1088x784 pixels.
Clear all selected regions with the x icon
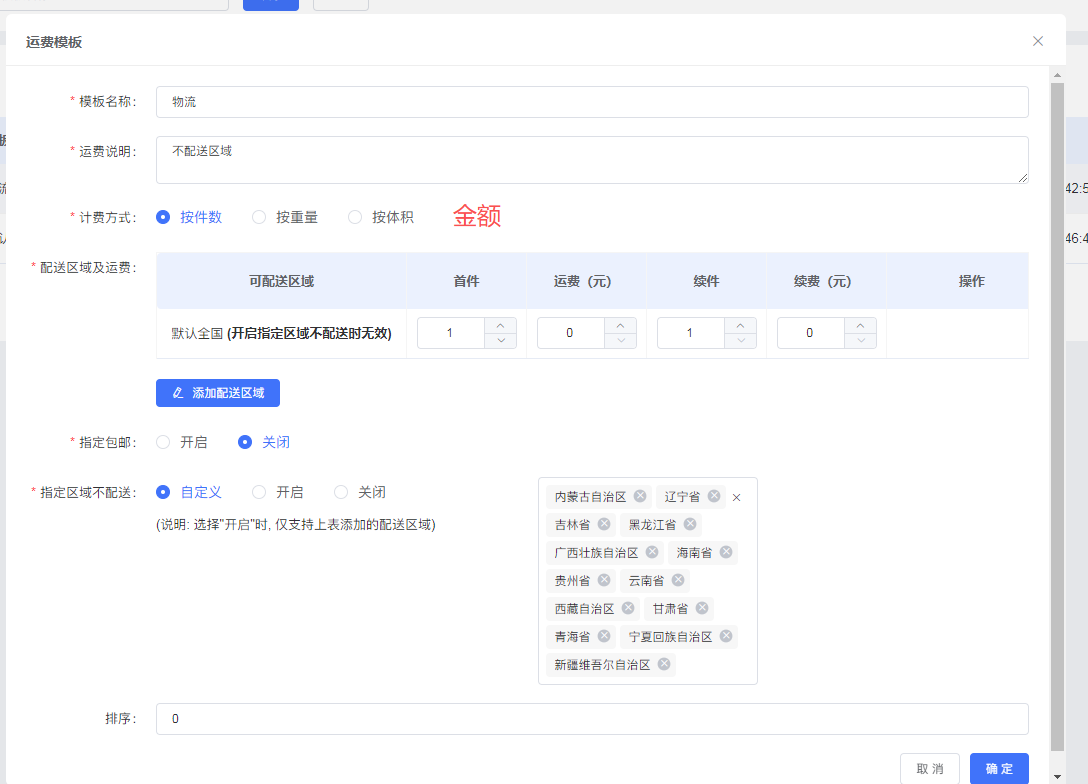tap(737, 497)
